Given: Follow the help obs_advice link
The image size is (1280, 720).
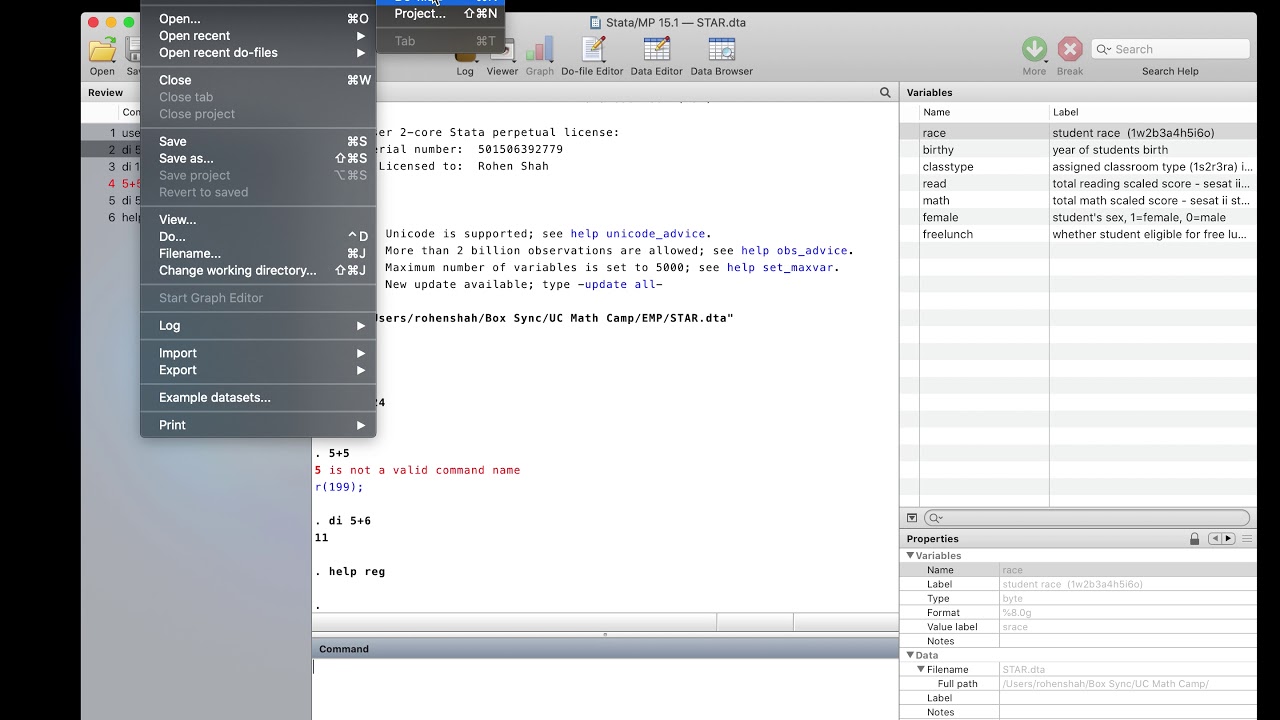Looking at the screenshot, I should tap(794, 251).
